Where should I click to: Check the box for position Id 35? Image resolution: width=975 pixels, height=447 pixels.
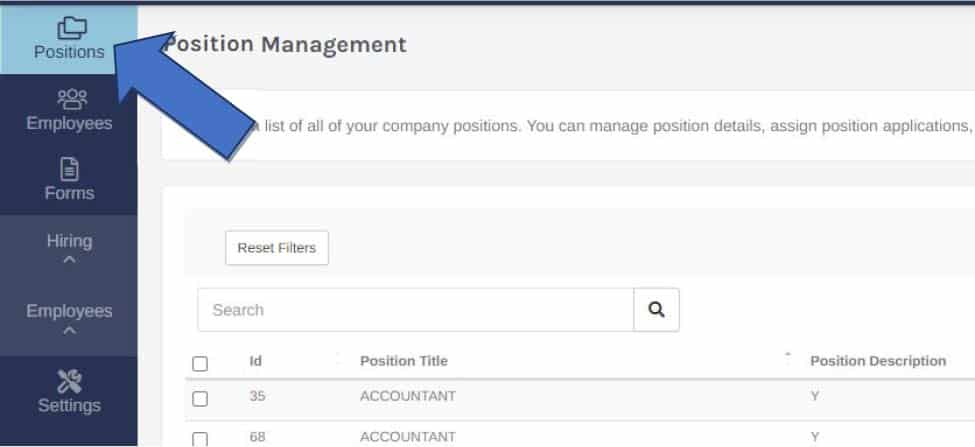[200, 398]
